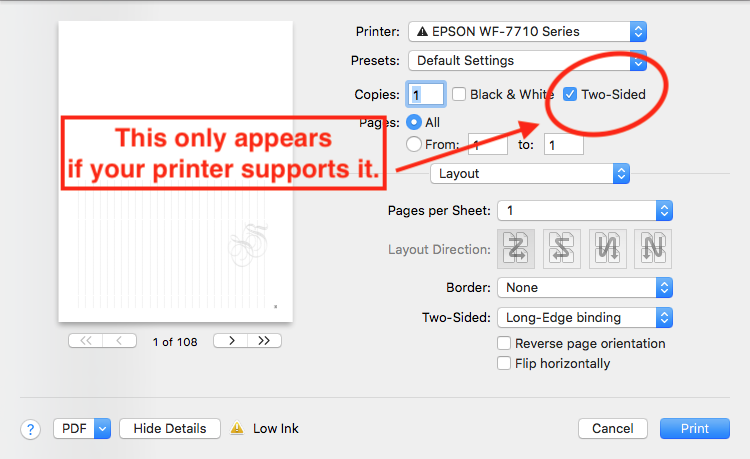Open the Presets dropdown
Viewport: 750px width, 459px height.
coord(527,61)
